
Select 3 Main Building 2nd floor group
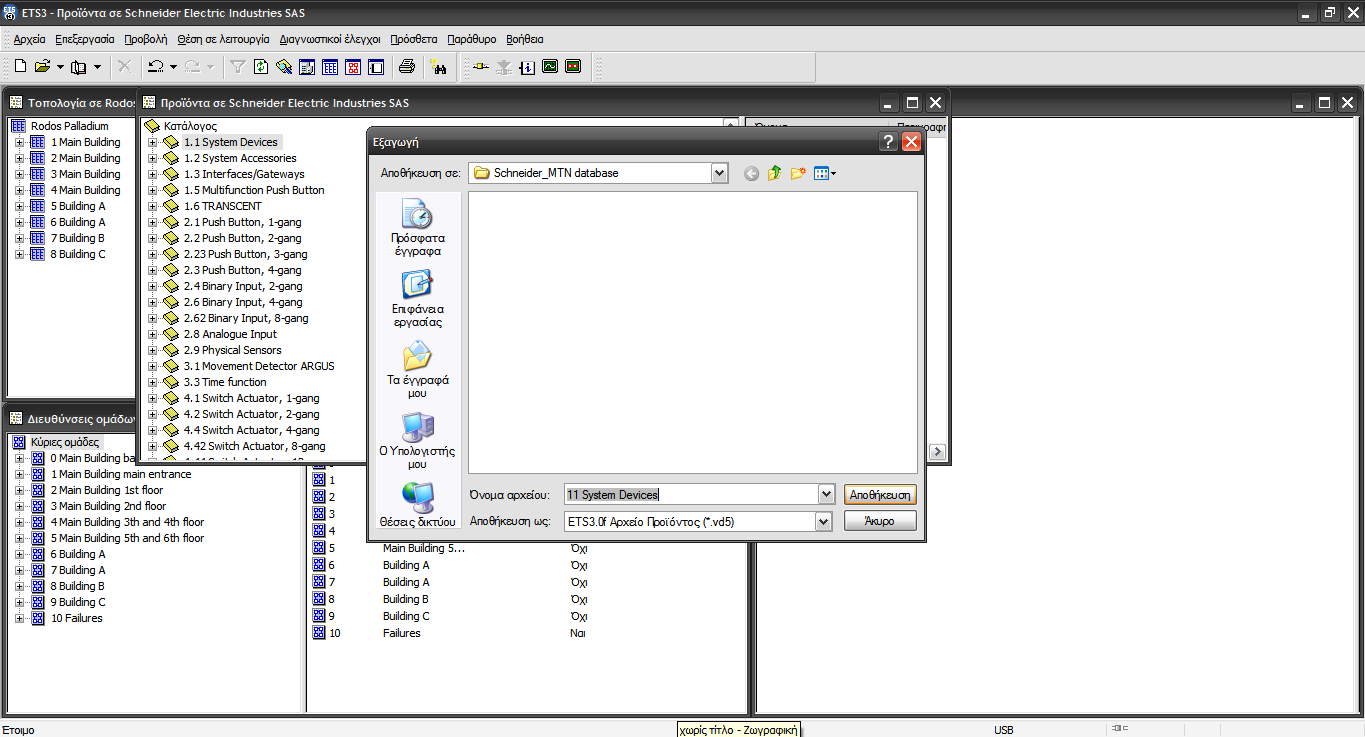(x=108, y=506)
